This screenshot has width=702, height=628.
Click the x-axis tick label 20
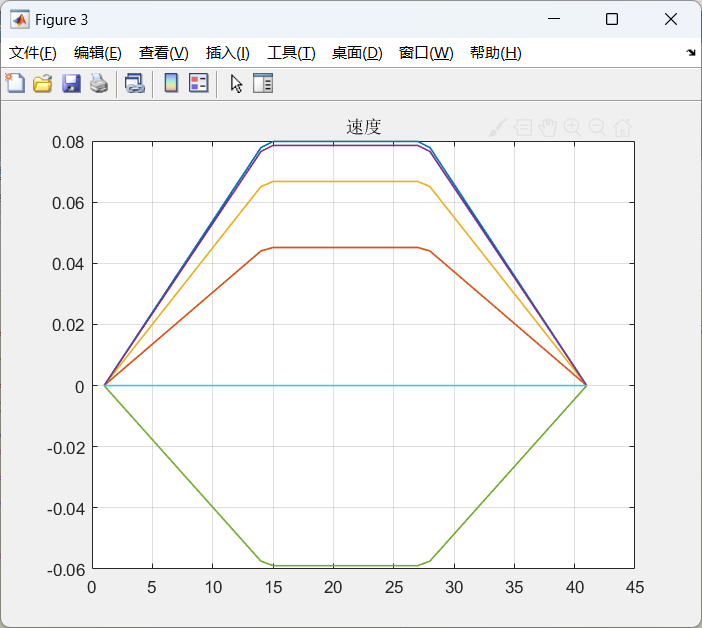[333, 587]
